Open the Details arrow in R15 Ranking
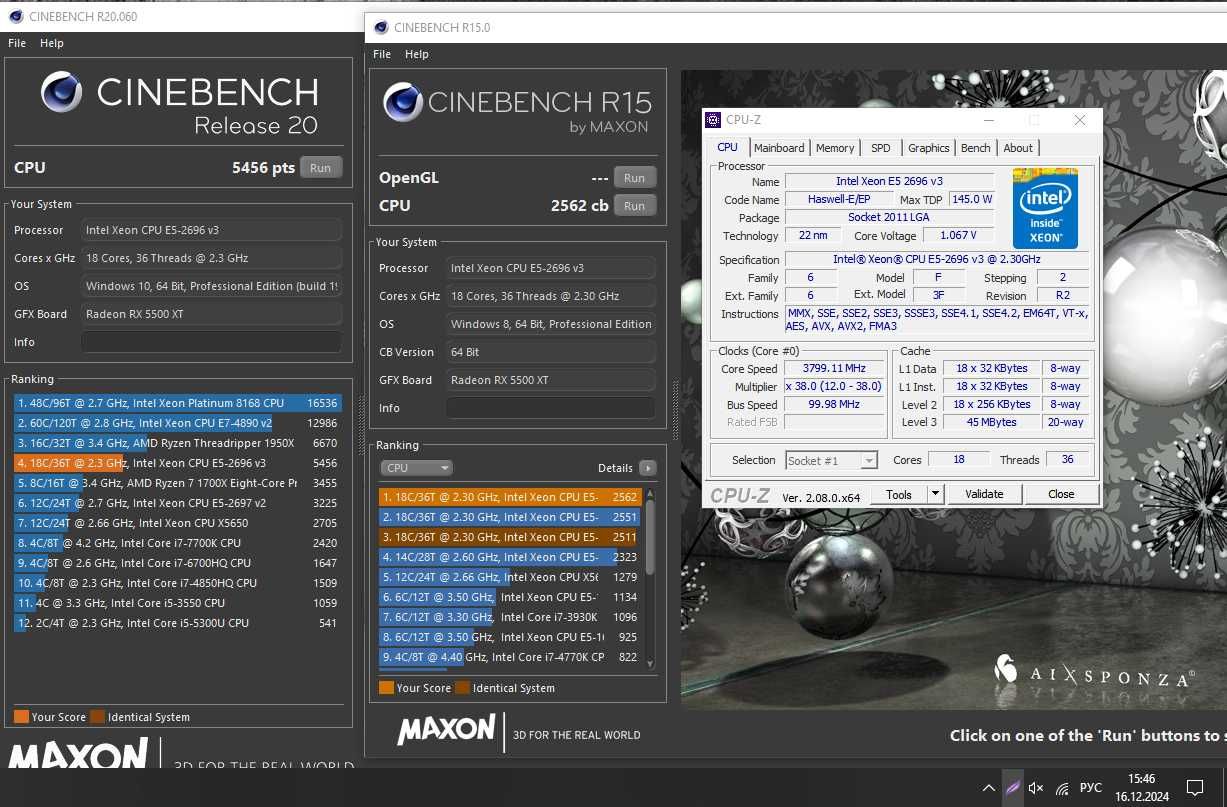The image size is (1227, 807). pyautogui.click(x=648, y=468)
